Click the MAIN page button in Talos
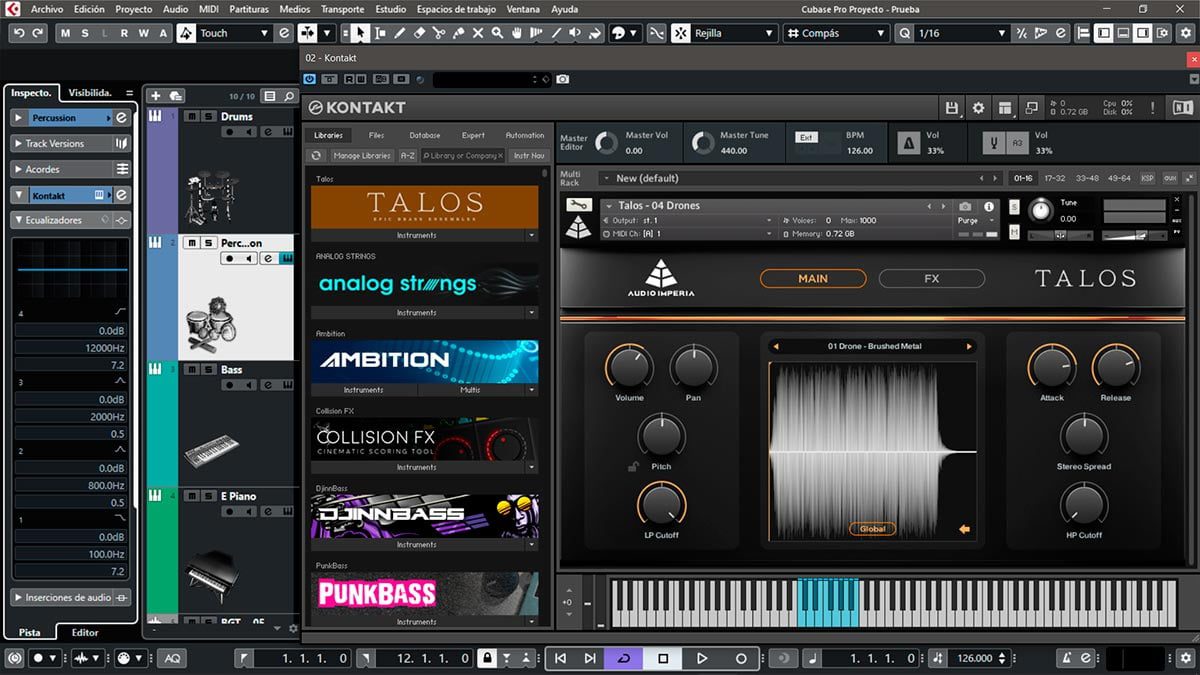The image size is (1200, 675). 812,279
